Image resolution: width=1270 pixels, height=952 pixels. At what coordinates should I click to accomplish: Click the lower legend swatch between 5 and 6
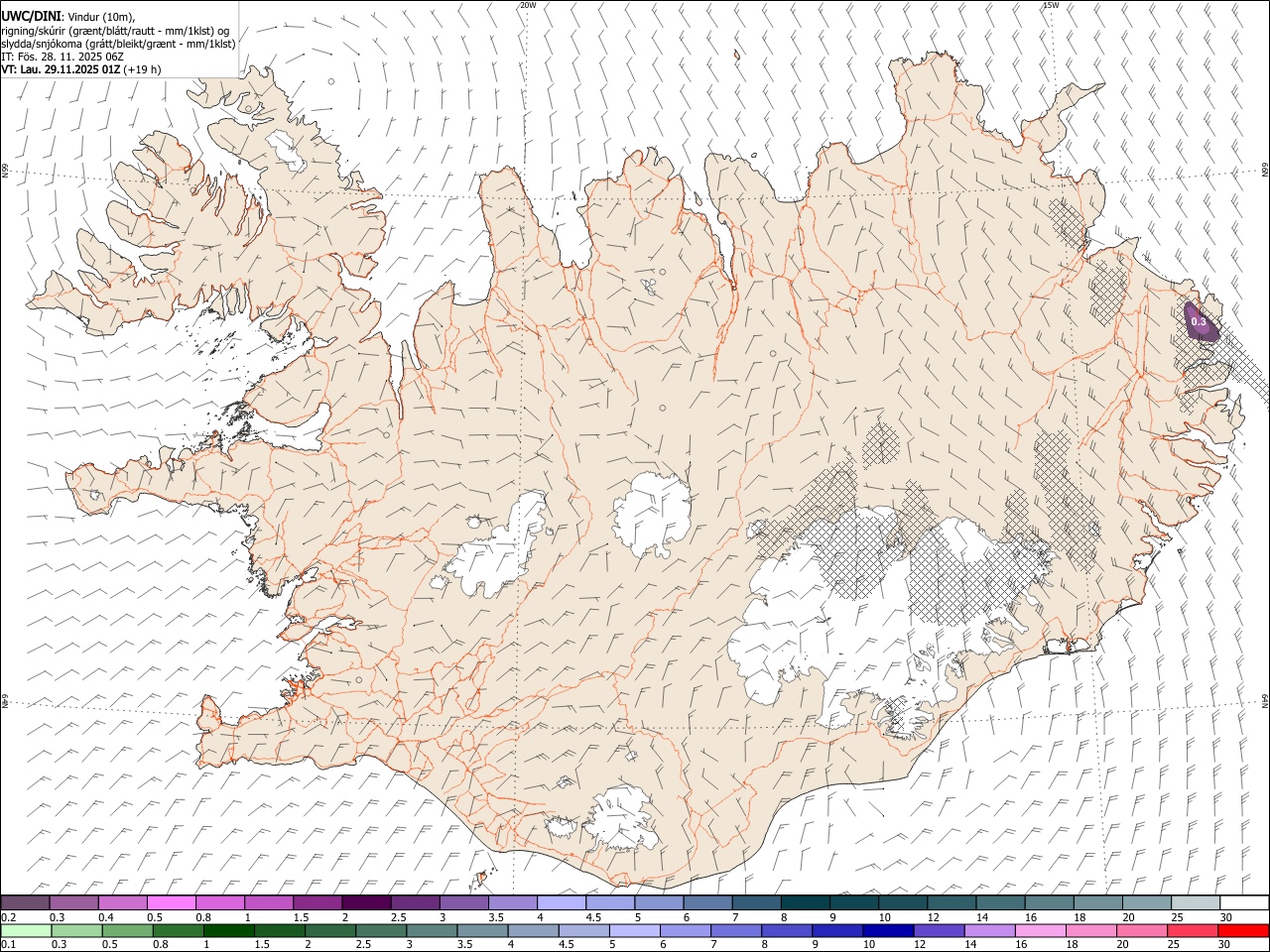click(x=636, y=930)
